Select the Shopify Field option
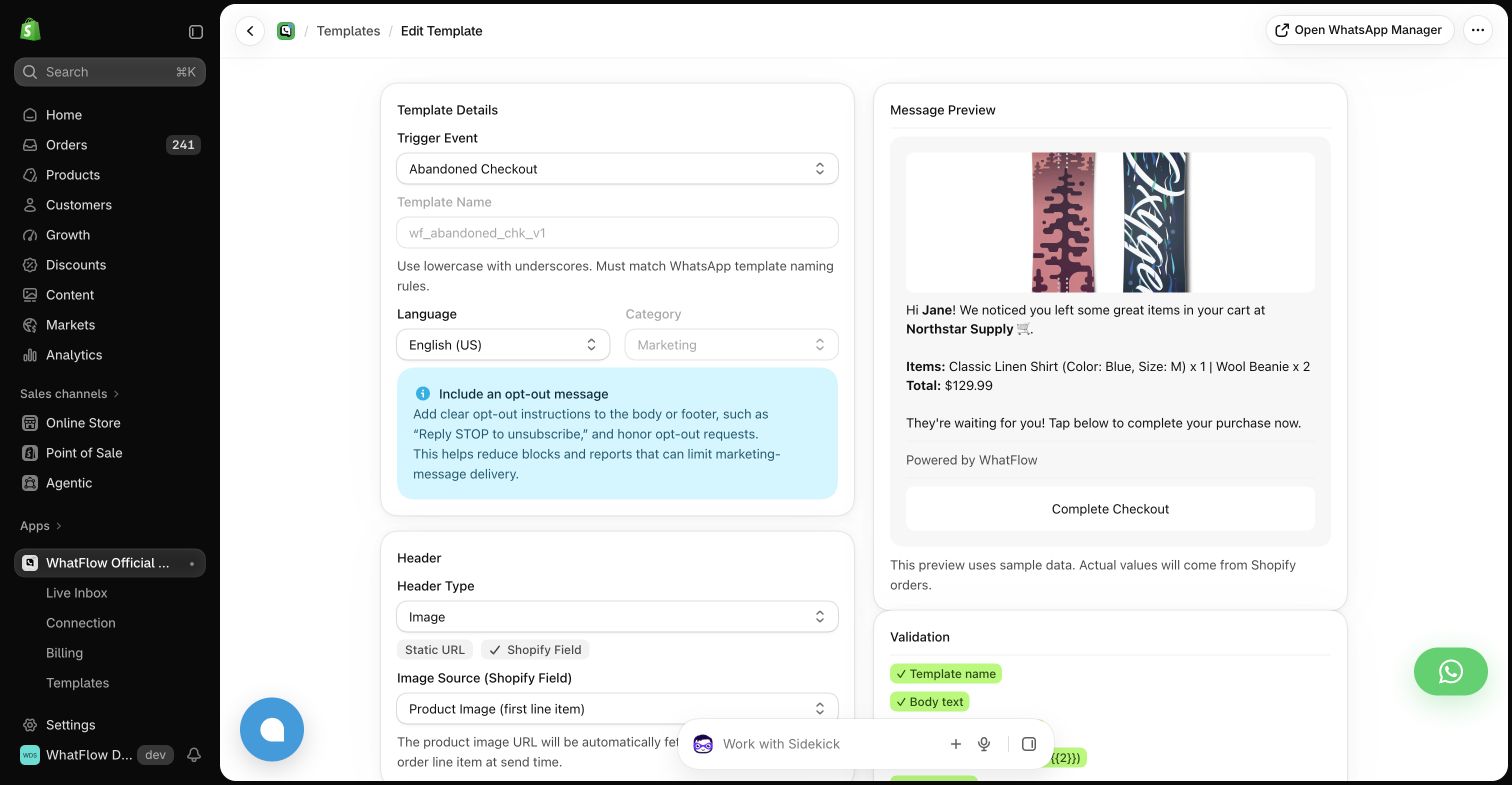This screenshot has height=785, width=1512. (535, 650)
